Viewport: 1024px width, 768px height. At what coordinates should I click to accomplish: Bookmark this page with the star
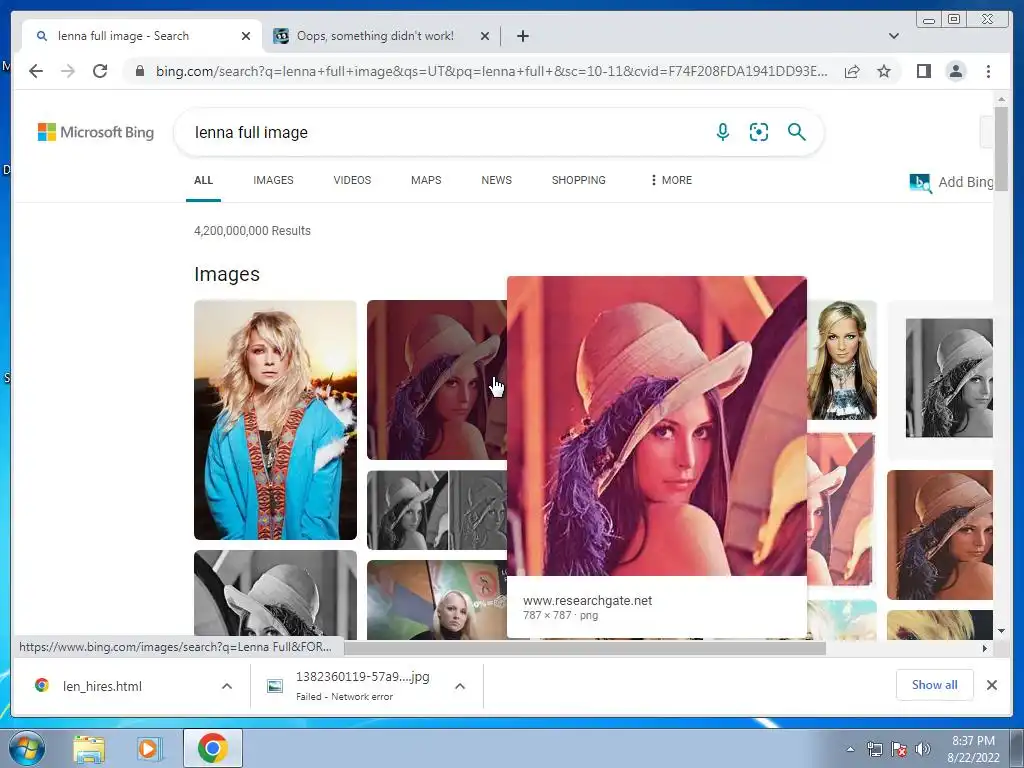pyautogui.click(x=884, y=71)
